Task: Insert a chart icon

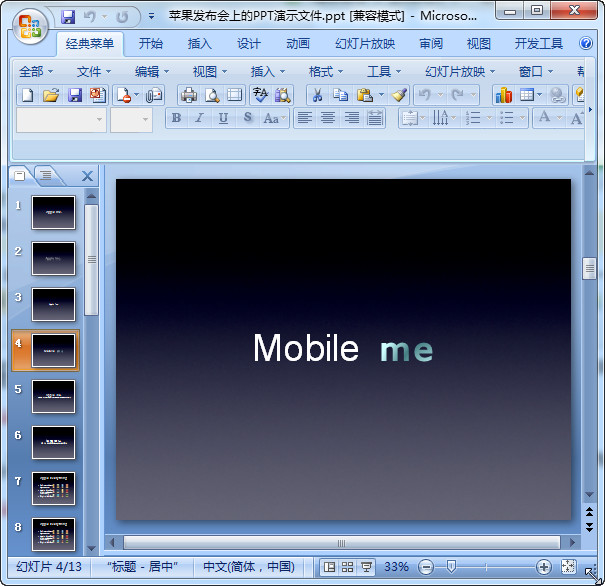Action: (504, 95)
